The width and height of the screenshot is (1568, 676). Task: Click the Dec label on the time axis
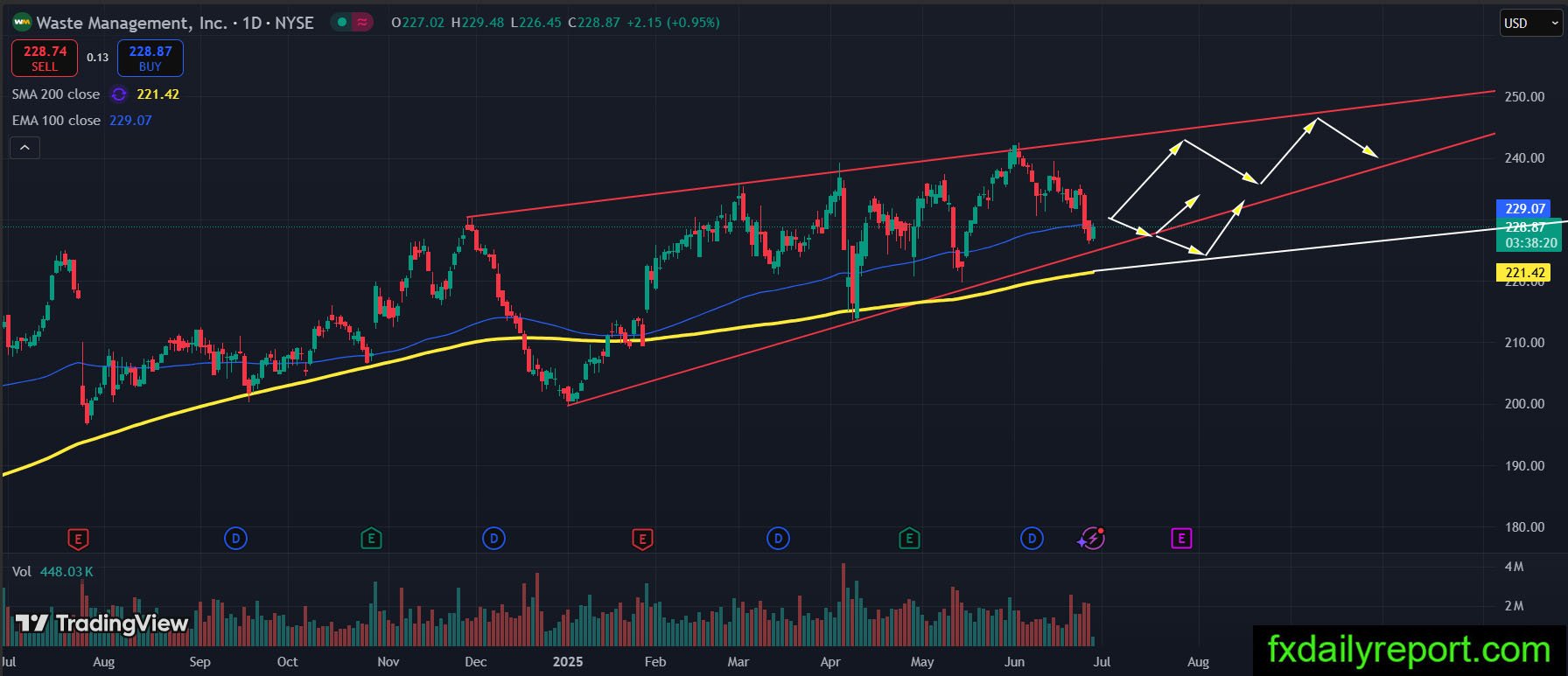(476, 662)
